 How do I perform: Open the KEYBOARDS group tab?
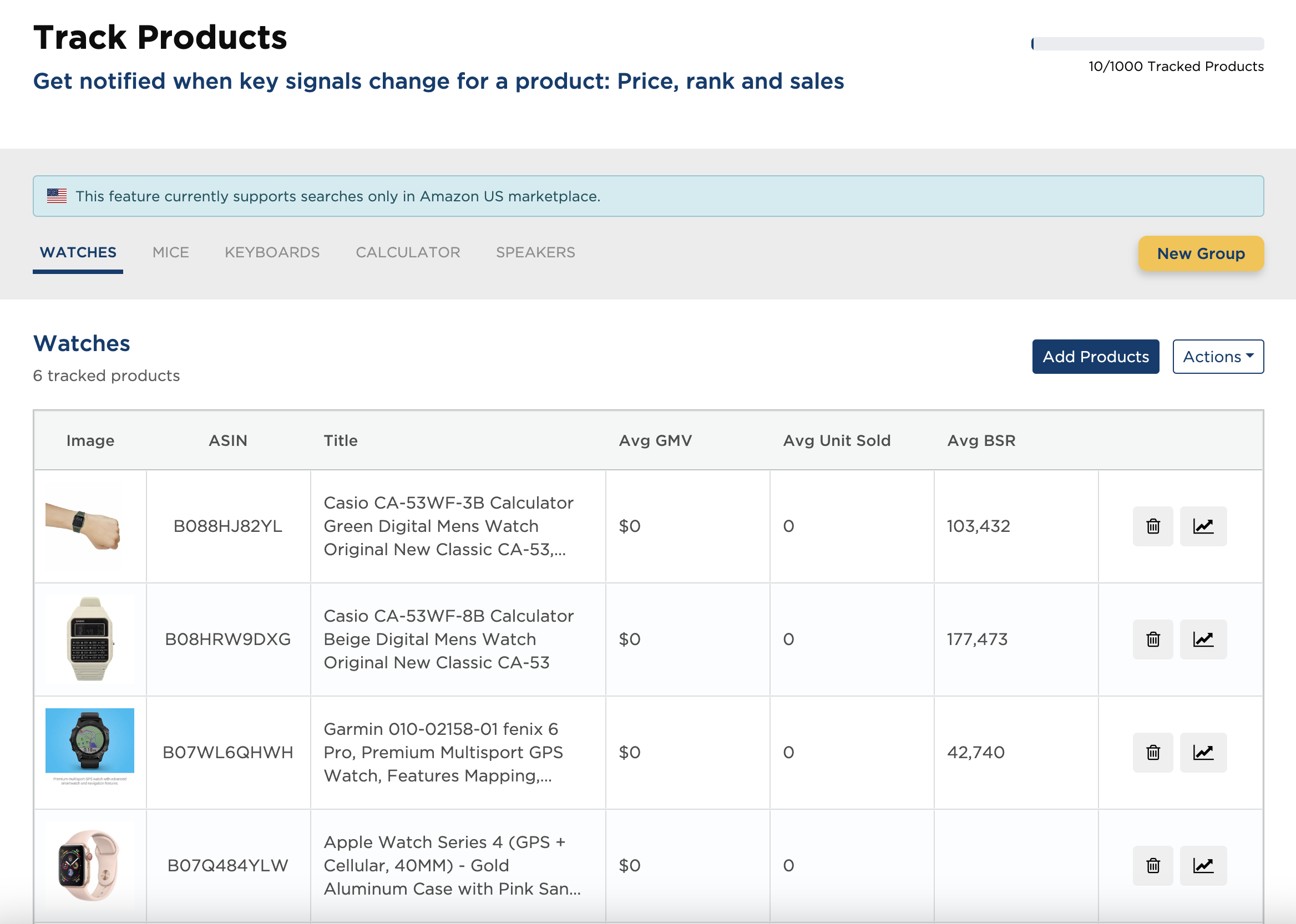(x=272, y=252)
